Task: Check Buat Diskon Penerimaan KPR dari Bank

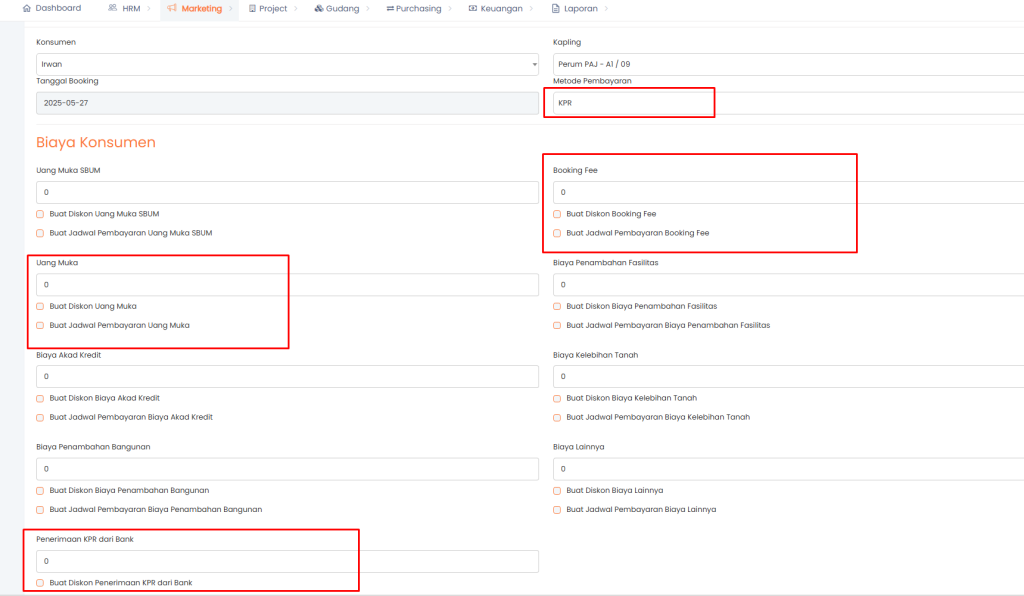Action: pyautogui.click(x=40, y=582)
